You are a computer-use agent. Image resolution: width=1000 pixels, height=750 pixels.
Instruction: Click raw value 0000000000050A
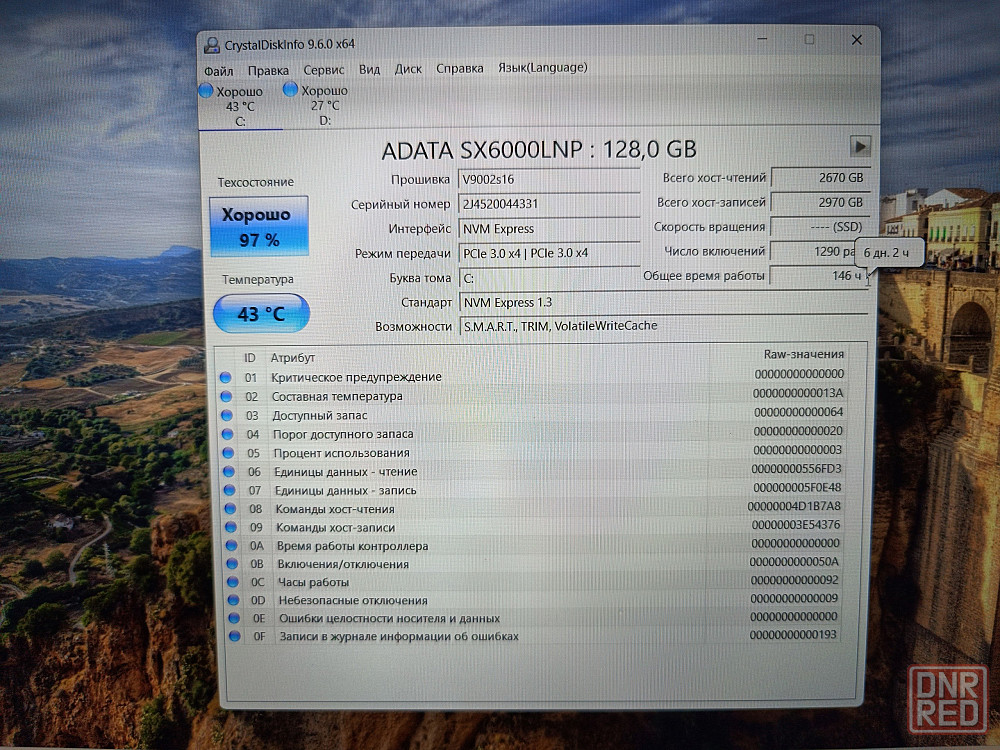click(794, 562)
